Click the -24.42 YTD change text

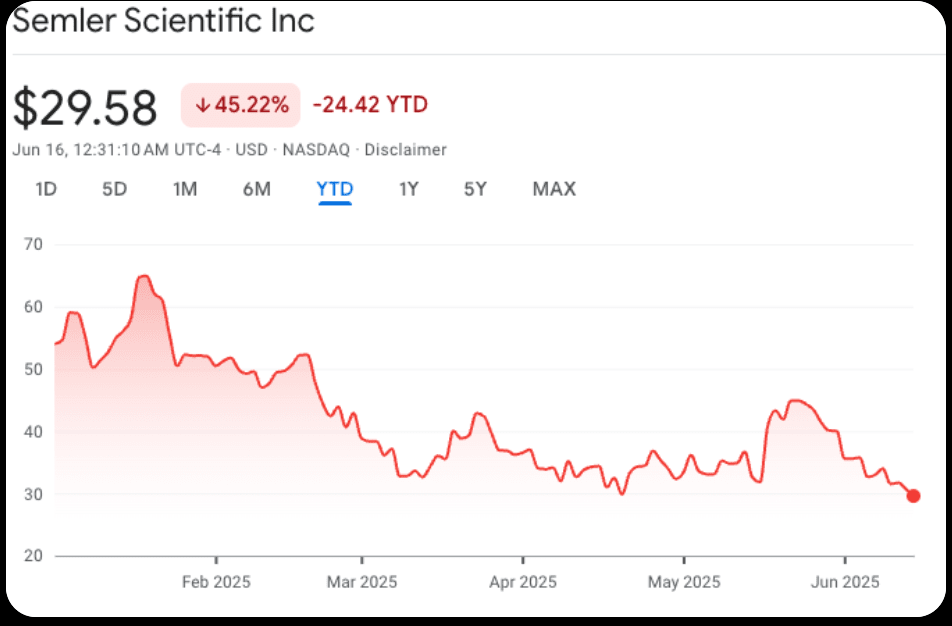(370, 105)
